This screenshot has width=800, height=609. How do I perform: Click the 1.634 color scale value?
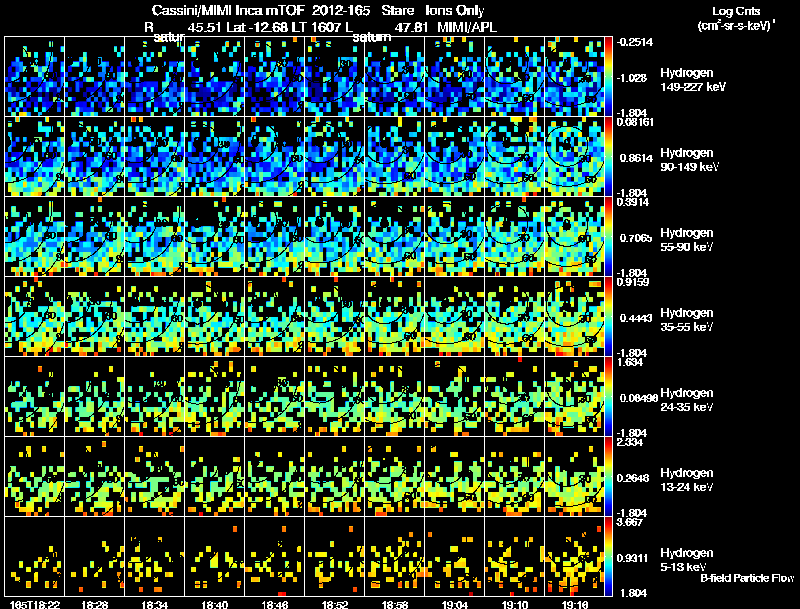(630, 362)
